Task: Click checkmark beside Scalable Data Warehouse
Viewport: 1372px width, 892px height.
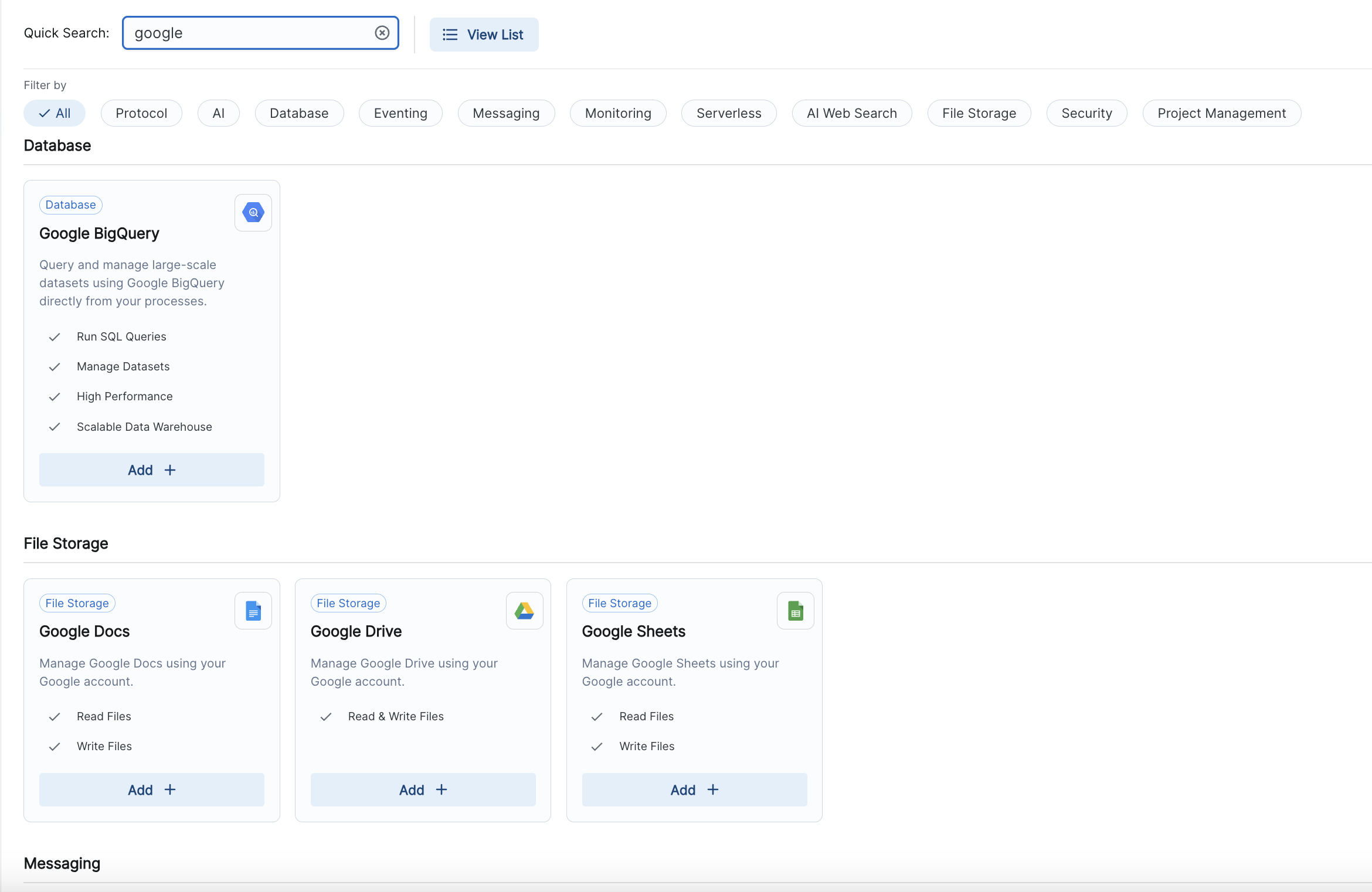Action: pyautogui.click(x=55, y=427)
